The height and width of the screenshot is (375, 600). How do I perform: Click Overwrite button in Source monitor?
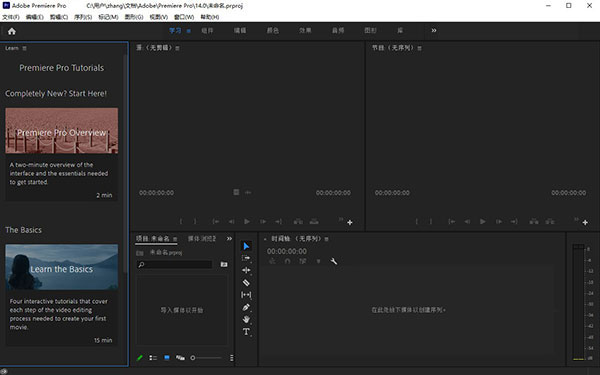(x=314, y=221)
